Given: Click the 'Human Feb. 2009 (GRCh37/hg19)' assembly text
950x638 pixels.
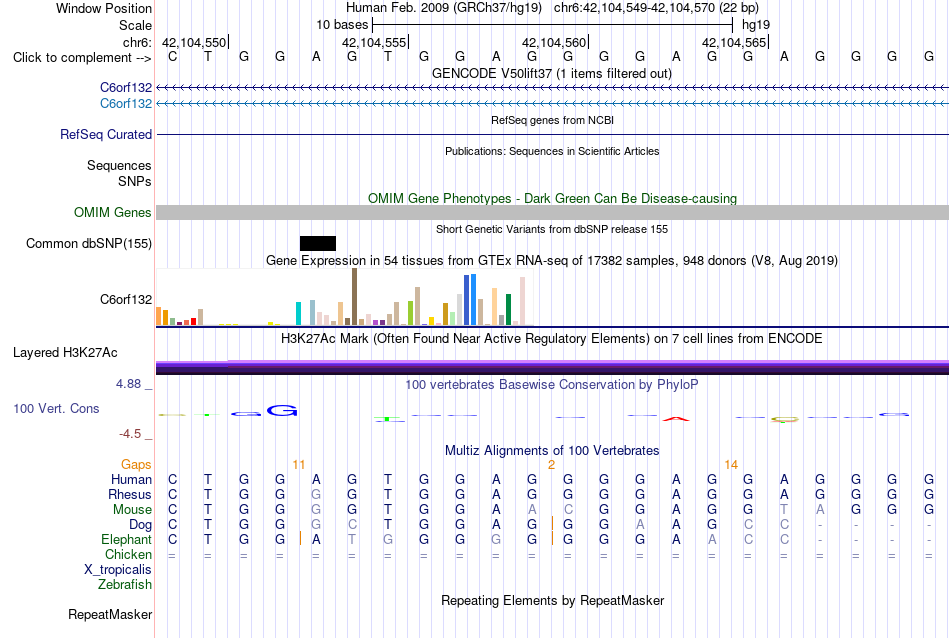Looking at the screenshot, I should pyautogui.click(x=444, y=8).
